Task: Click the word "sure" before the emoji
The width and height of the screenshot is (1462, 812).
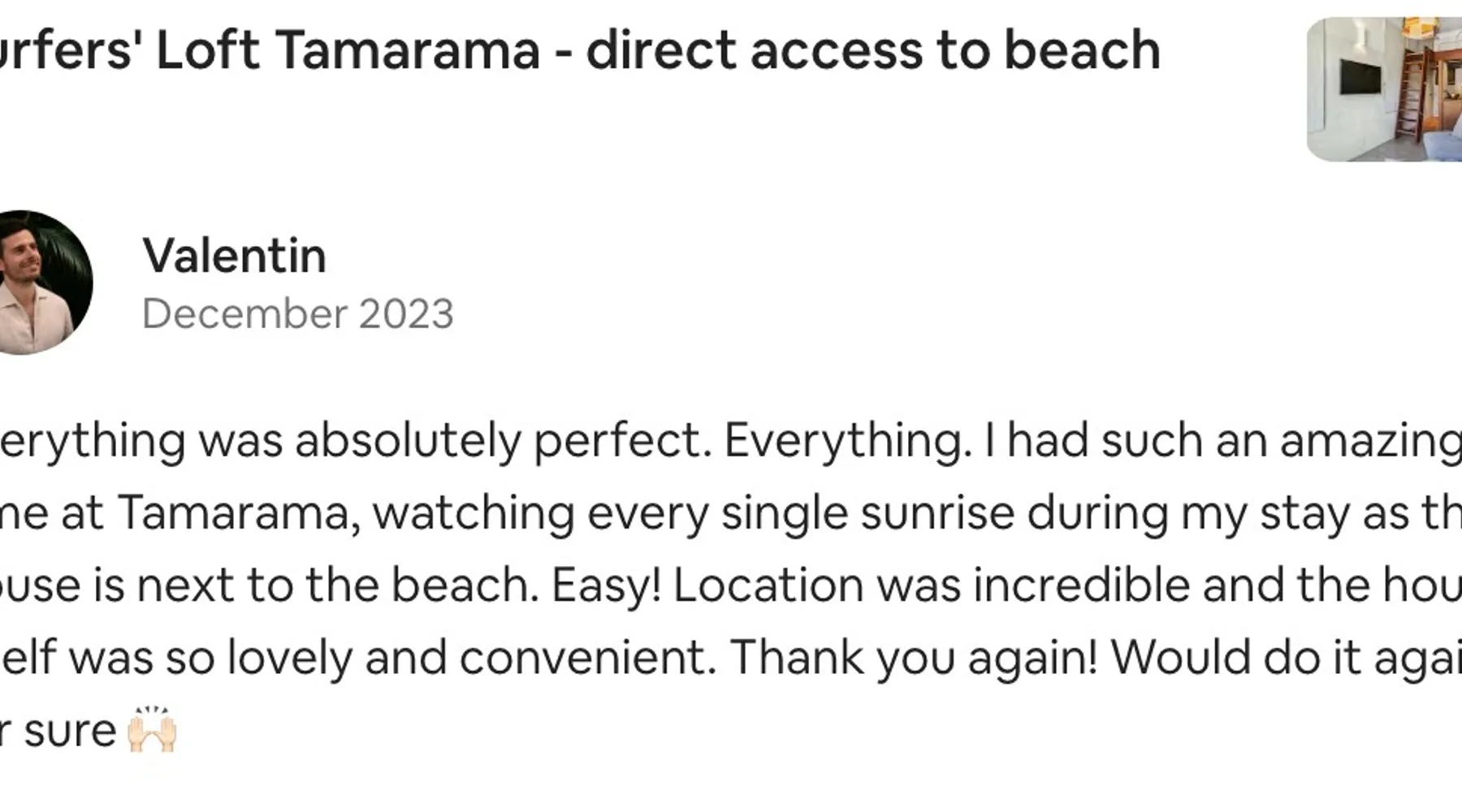Action: pyautogui.click(x=70, y=731)
